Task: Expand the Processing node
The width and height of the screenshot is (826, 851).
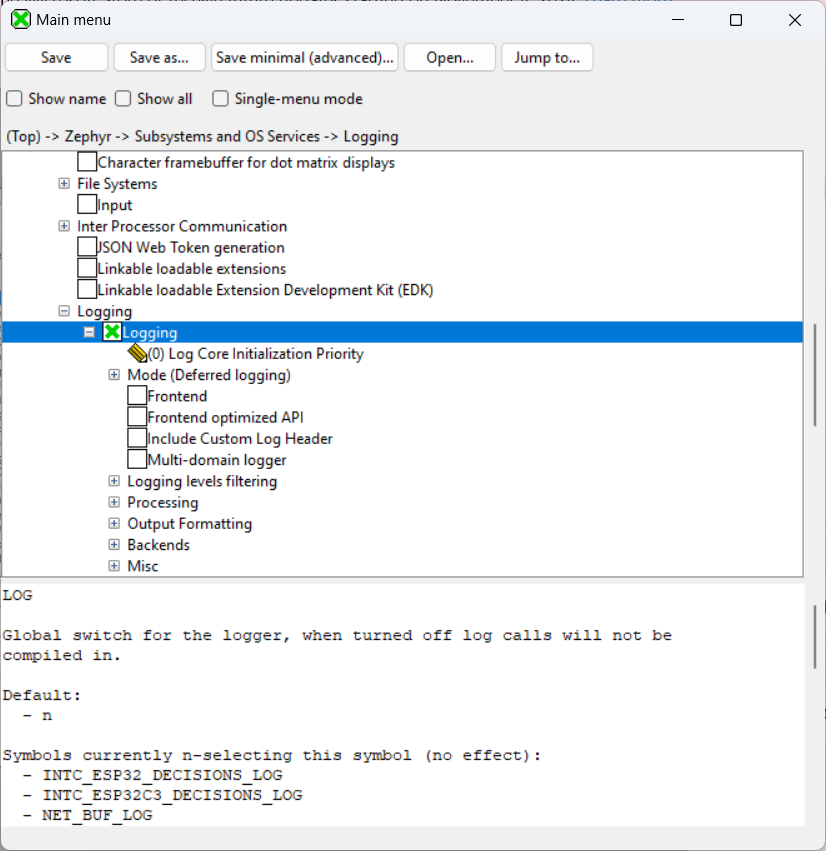Action: (114, 502)
